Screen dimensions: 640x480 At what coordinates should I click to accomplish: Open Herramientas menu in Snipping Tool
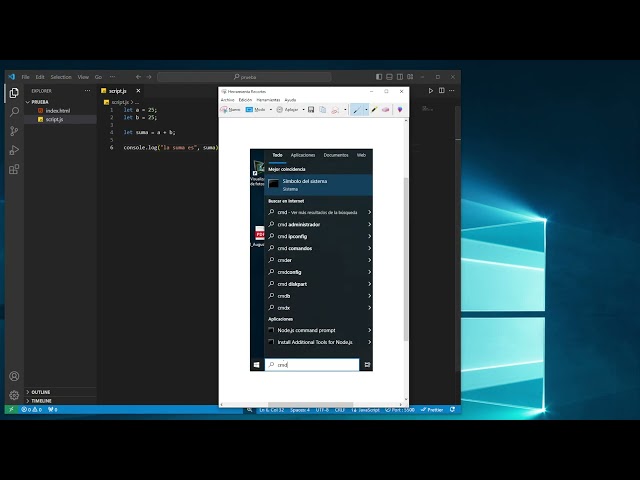268,100
